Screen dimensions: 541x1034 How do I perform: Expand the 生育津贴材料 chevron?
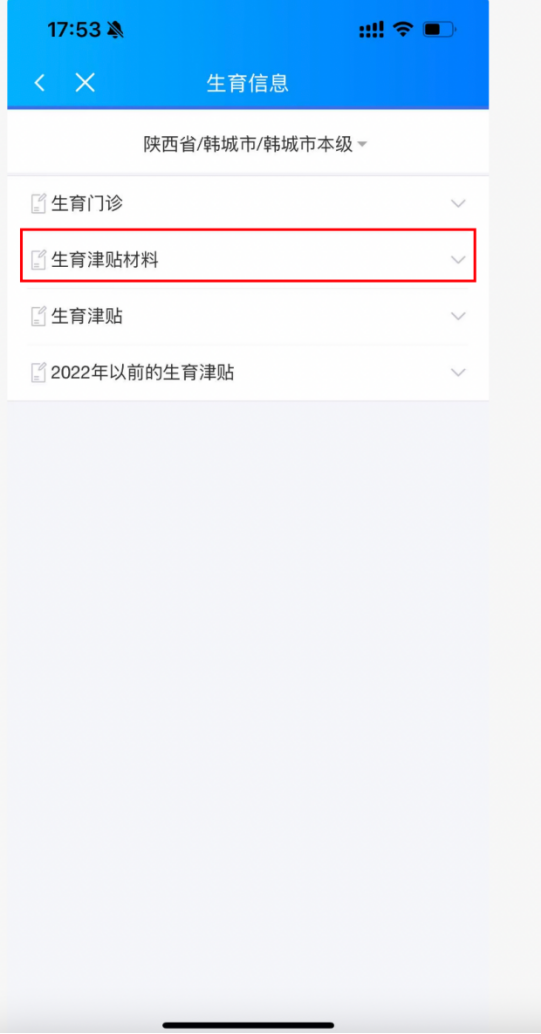coord(458,260)
